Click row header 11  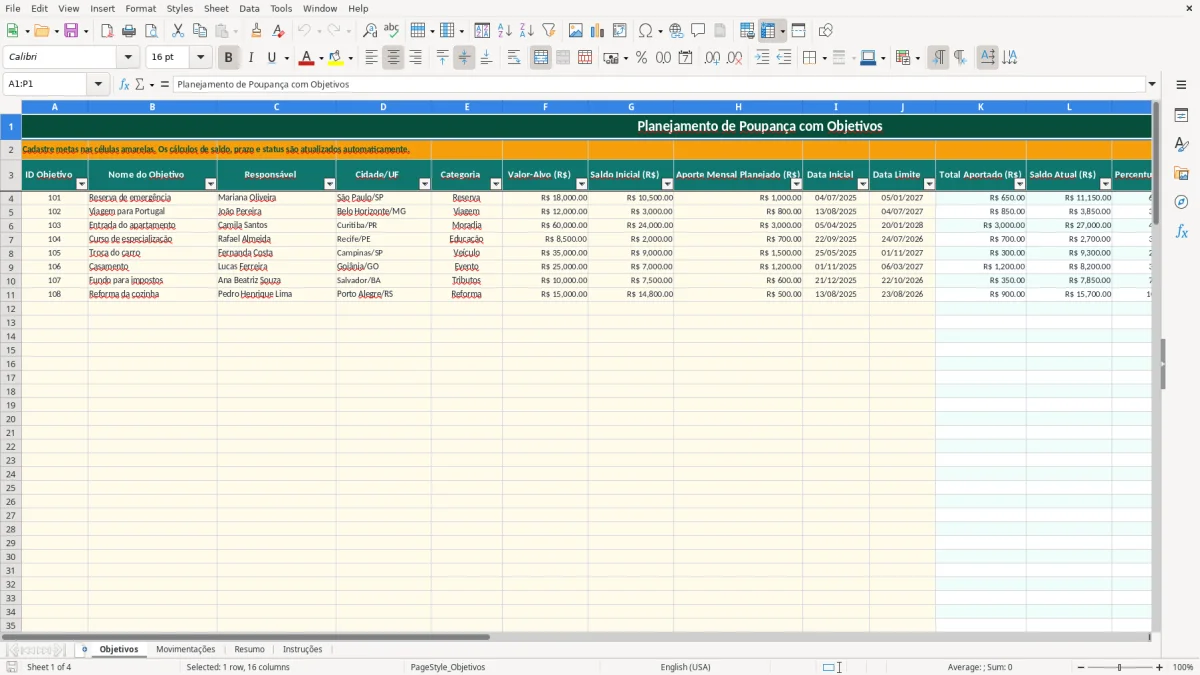coord(11,294)
